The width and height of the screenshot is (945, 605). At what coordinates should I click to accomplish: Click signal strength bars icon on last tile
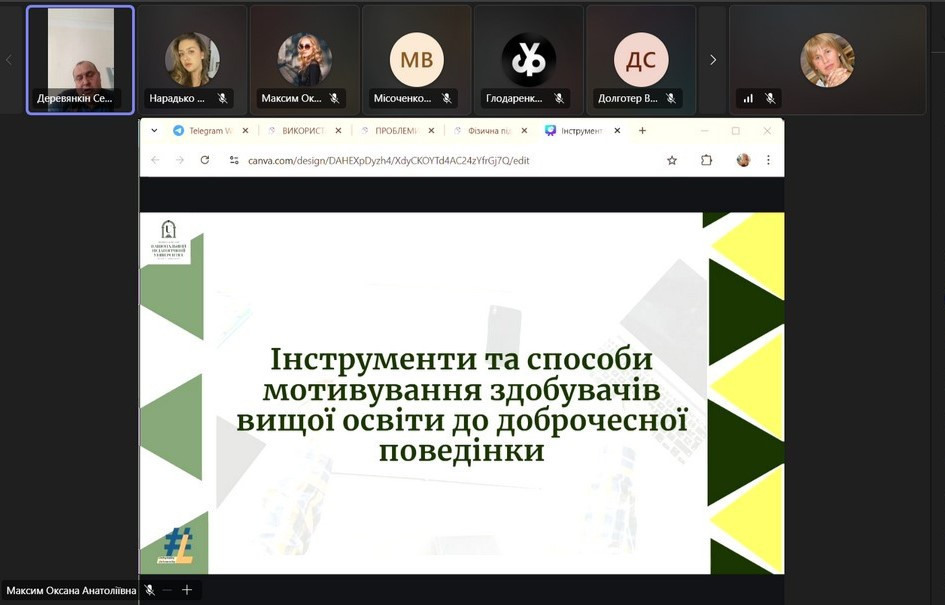pos(748,98)
